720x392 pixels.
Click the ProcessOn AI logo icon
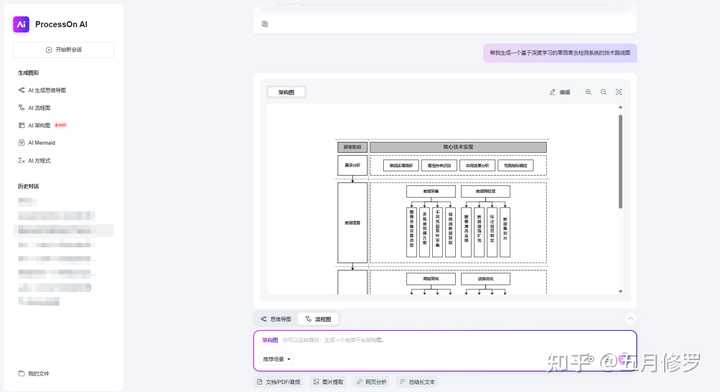pos(21,24)
